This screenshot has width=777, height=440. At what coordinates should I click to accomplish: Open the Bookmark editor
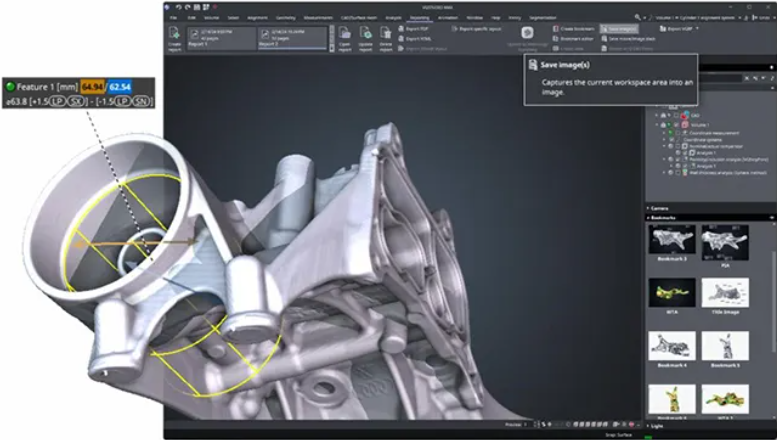tap(575, 39)
